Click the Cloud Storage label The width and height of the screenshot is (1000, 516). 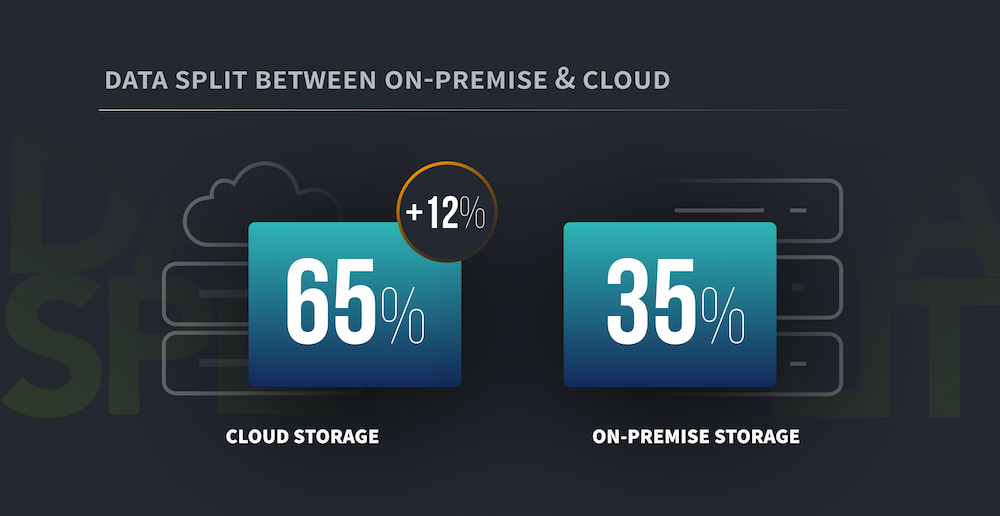302,437
